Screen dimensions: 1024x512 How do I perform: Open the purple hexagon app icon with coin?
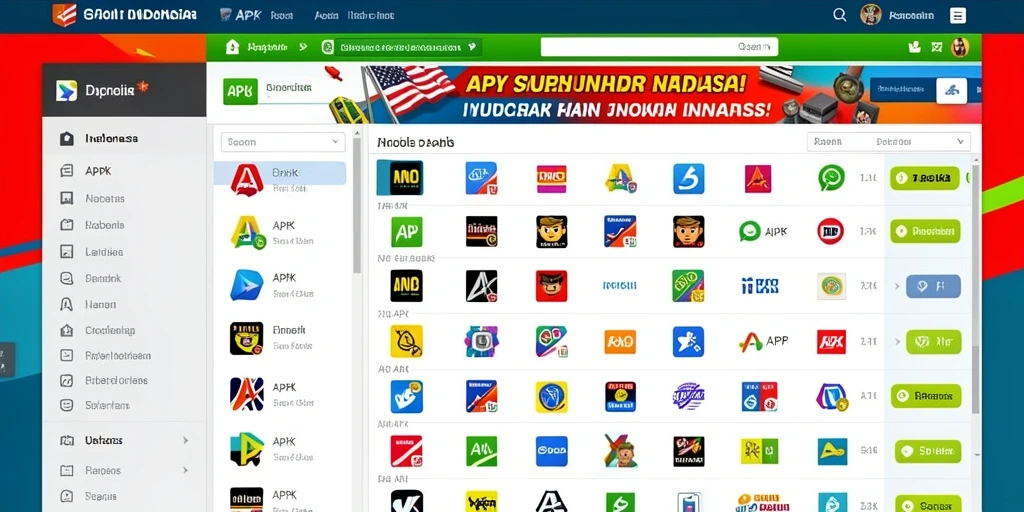click(831, 396)
